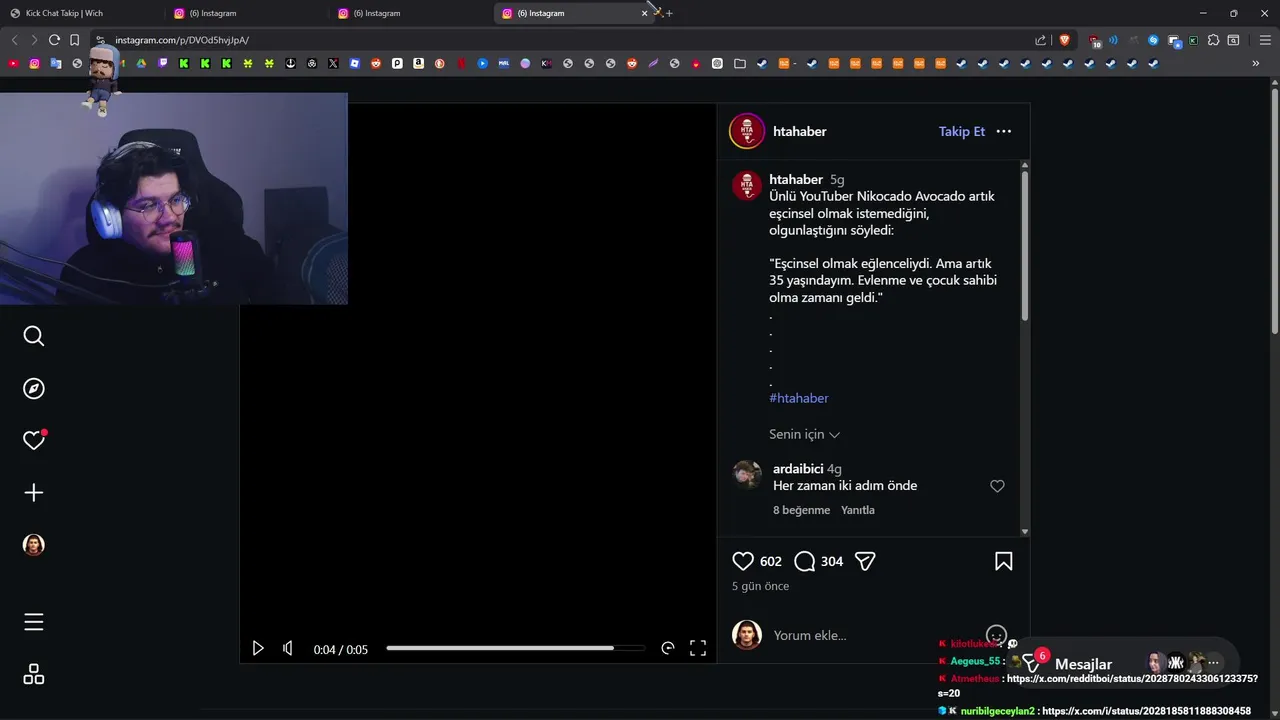
Task: Open site settings icon in address bar
Action: point(100,40)
